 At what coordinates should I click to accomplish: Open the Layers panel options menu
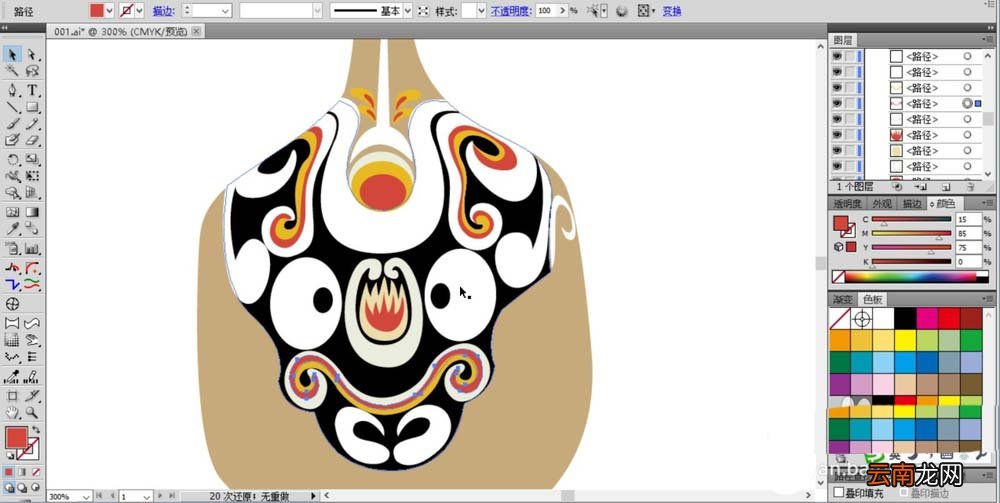pyautogui.click(x=987, y=40)
